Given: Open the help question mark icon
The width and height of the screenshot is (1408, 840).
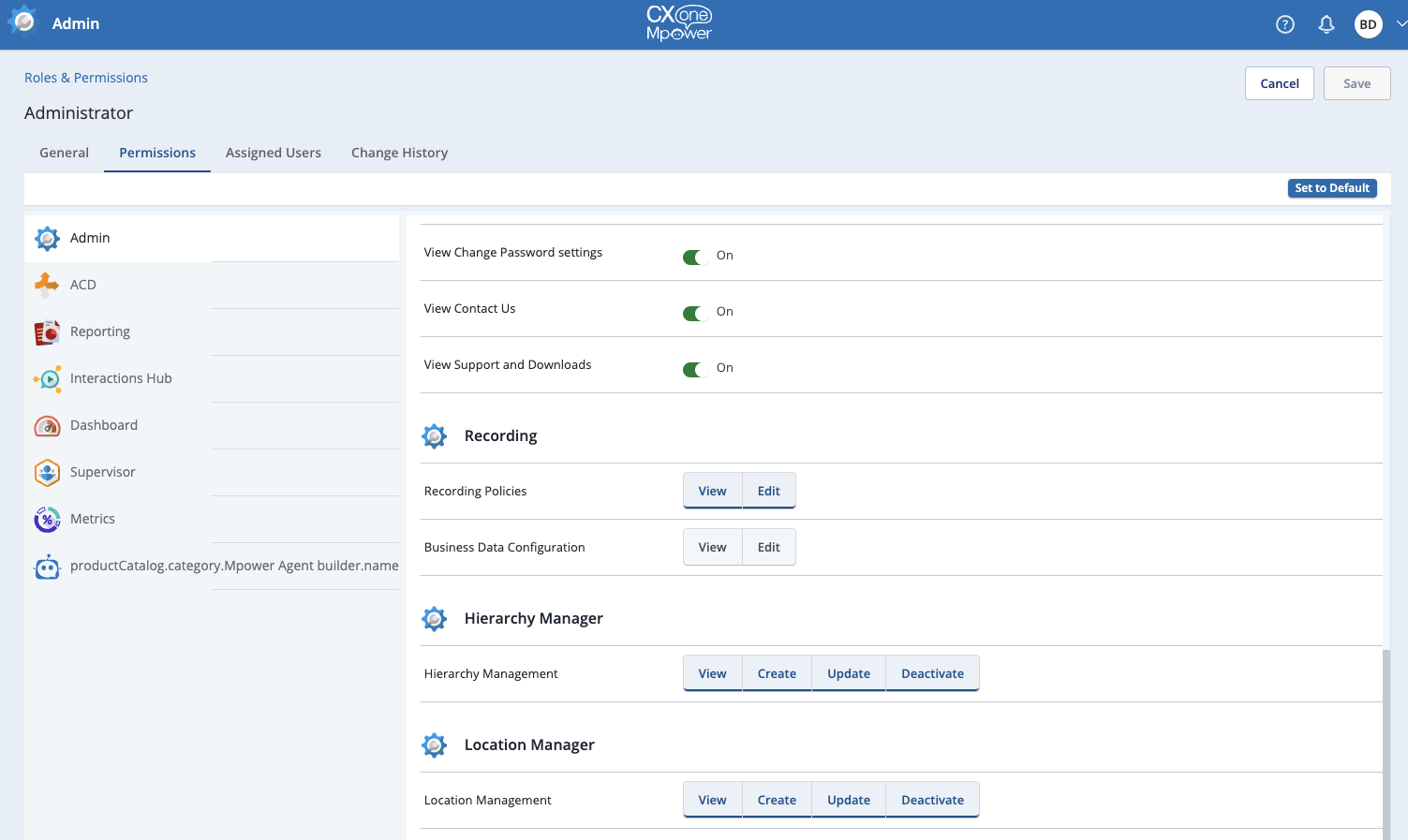Looking at the screenshot, I should pos(1284,24).
